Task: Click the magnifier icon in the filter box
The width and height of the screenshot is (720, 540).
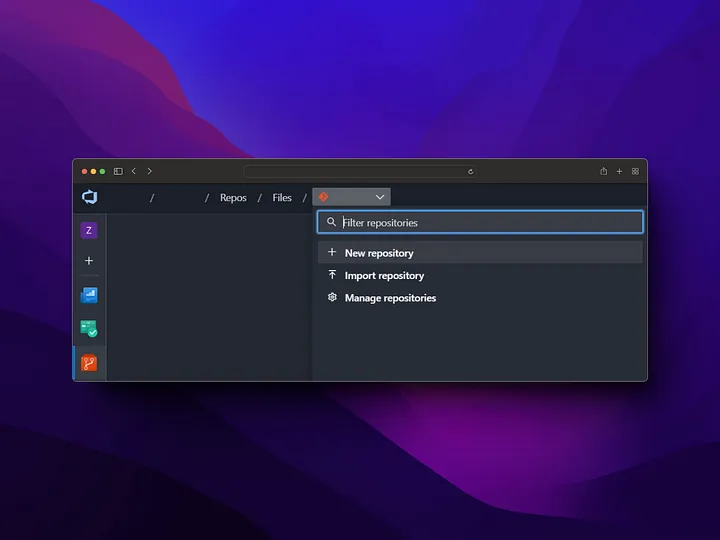Action: click(331, 222)
